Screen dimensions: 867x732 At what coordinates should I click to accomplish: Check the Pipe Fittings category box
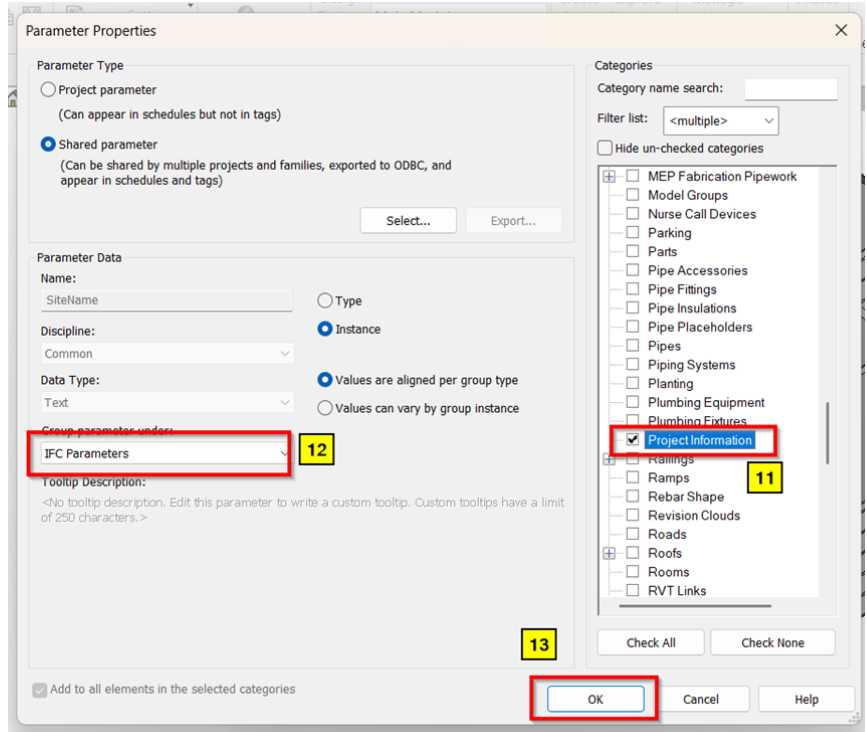point(632,290)
